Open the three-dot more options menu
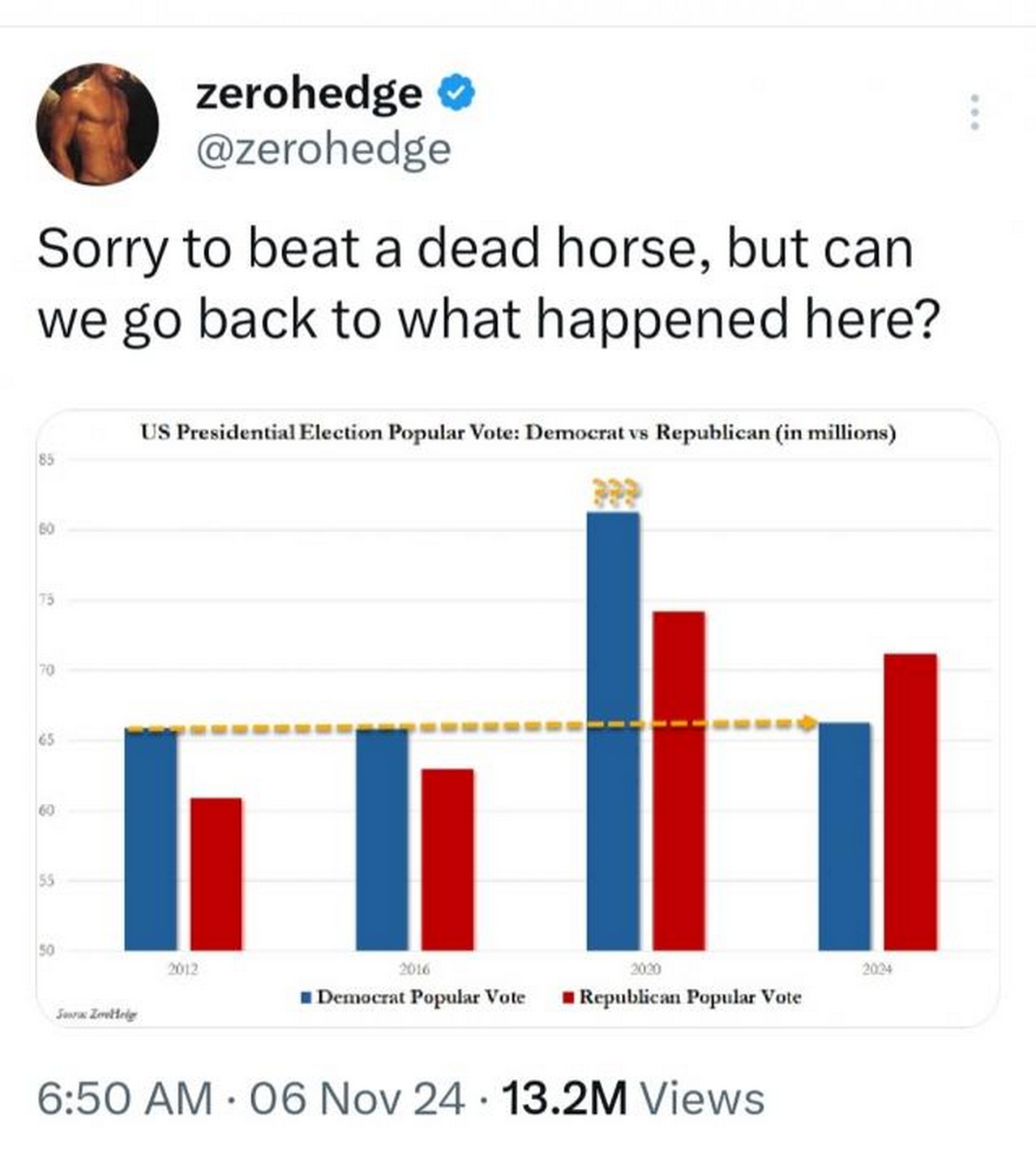 pos(974,112)
